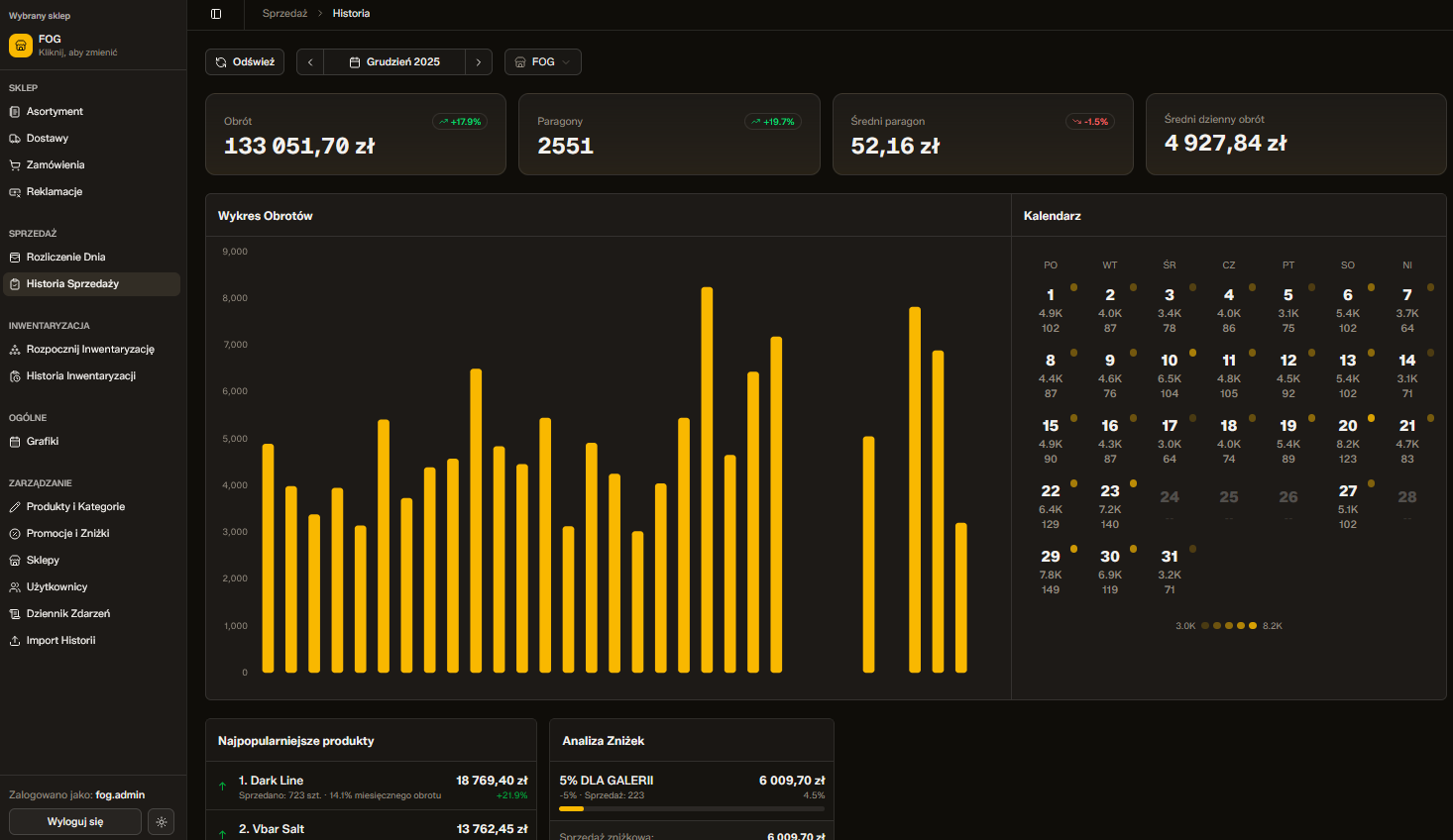Open the Grudzień 2025 month picker
The height and width of the screenshot is (840, 1453).
pyautogui.click(x=394, y=62)
